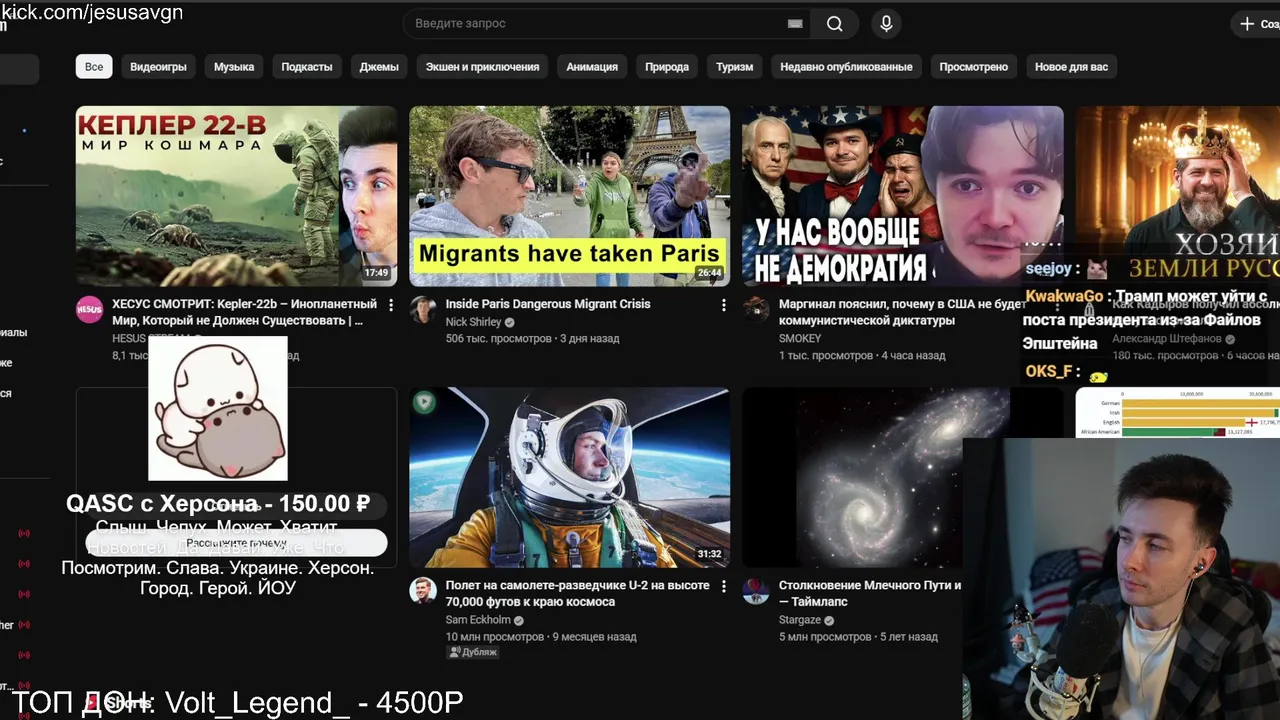Select the 'Музыка' filter chip
Image resolution: width=1280 pixels, height=720 pixels.
pyautogui.click(x=234, y=67)
